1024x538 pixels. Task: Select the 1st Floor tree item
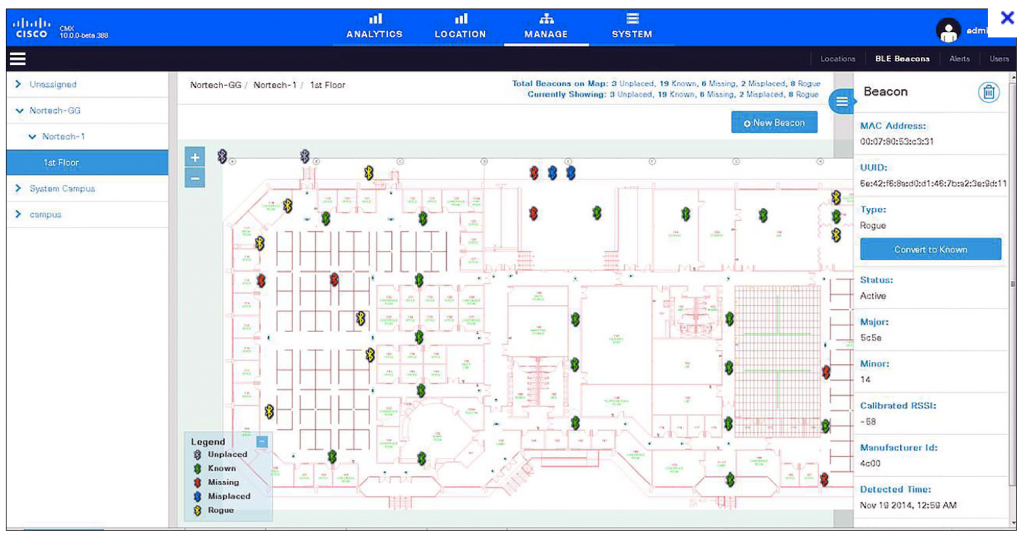(x=61, y=163)
